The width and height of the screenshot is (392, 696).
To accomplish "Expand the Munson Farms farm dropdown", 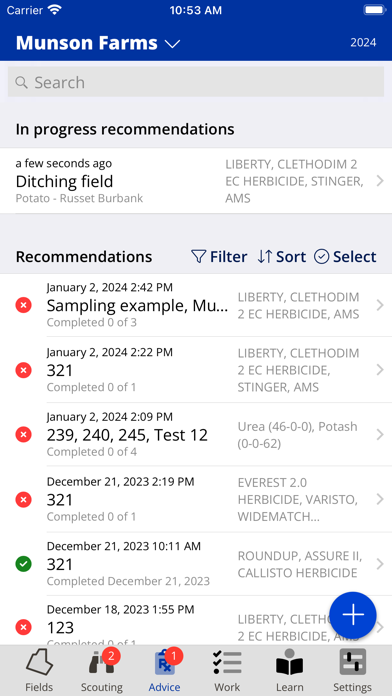I will point(98,43).
